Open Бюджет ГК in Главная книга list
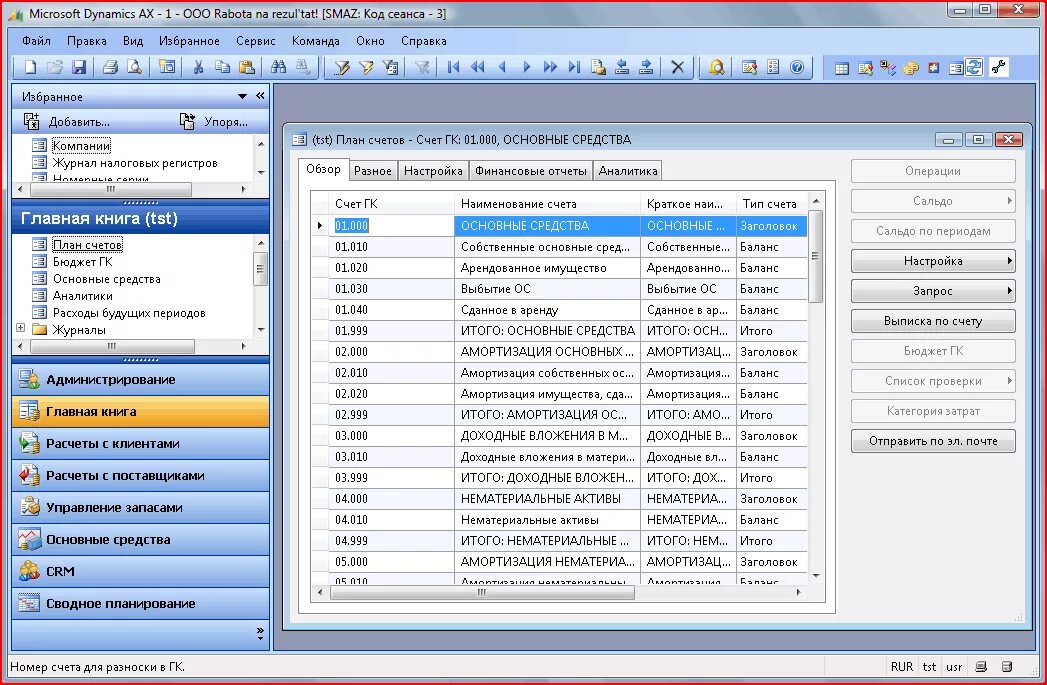1047x685 pixels. 82,262
